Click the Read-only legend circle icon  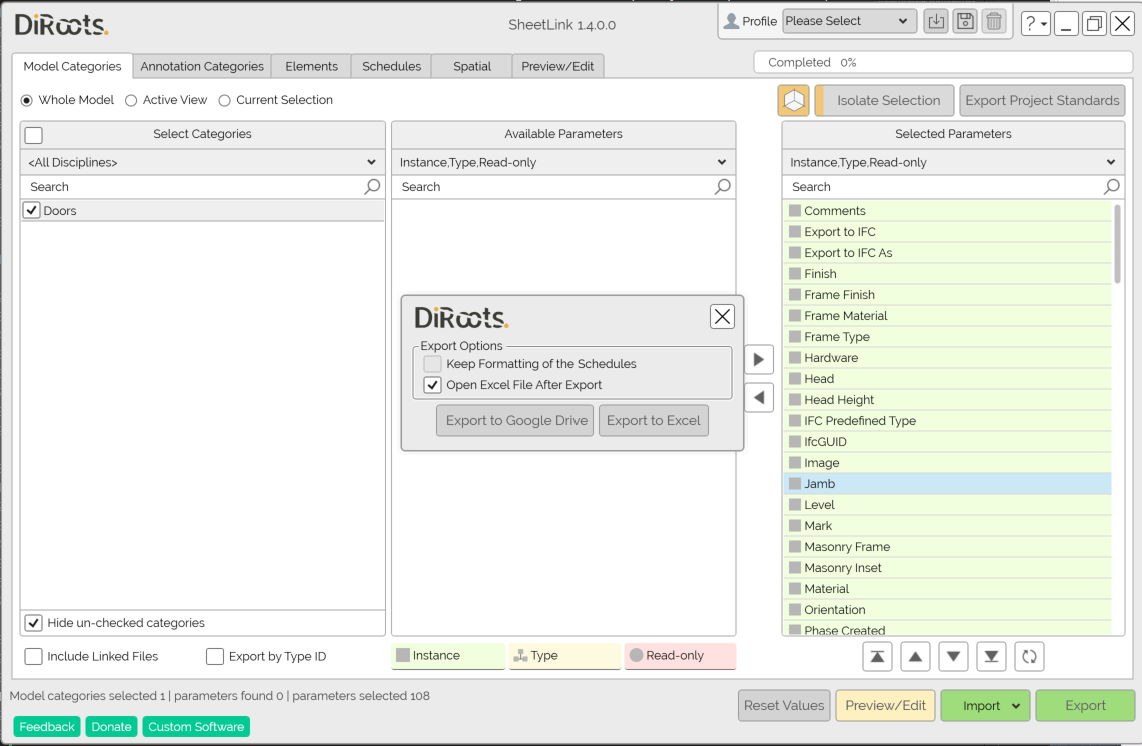637,655
